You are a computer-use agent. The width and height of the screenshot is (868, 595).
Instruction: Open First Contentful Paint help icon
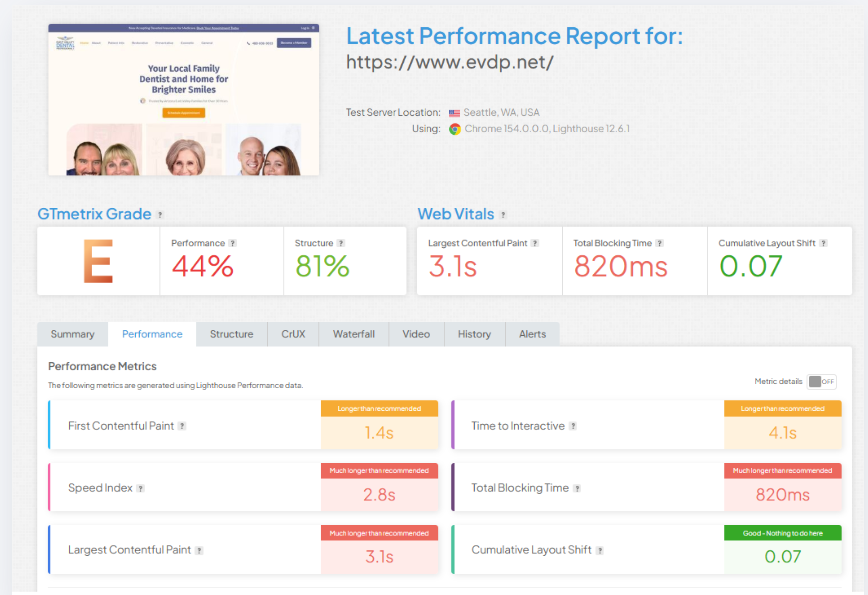pyautogui.click(x=182, y=426)
